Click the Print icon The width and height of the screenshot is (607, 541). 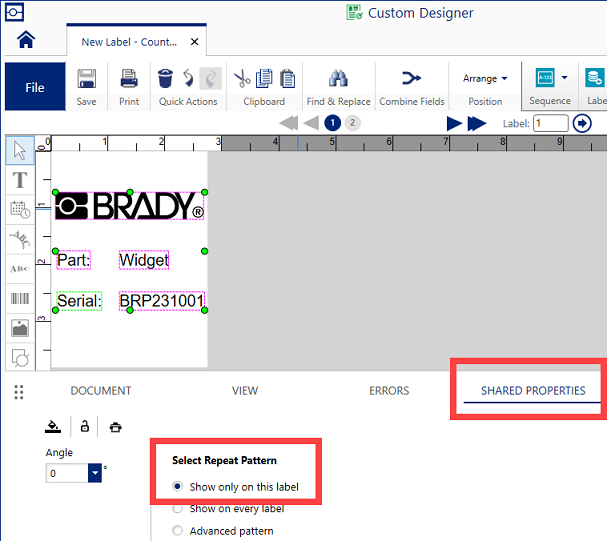(129, 79)
